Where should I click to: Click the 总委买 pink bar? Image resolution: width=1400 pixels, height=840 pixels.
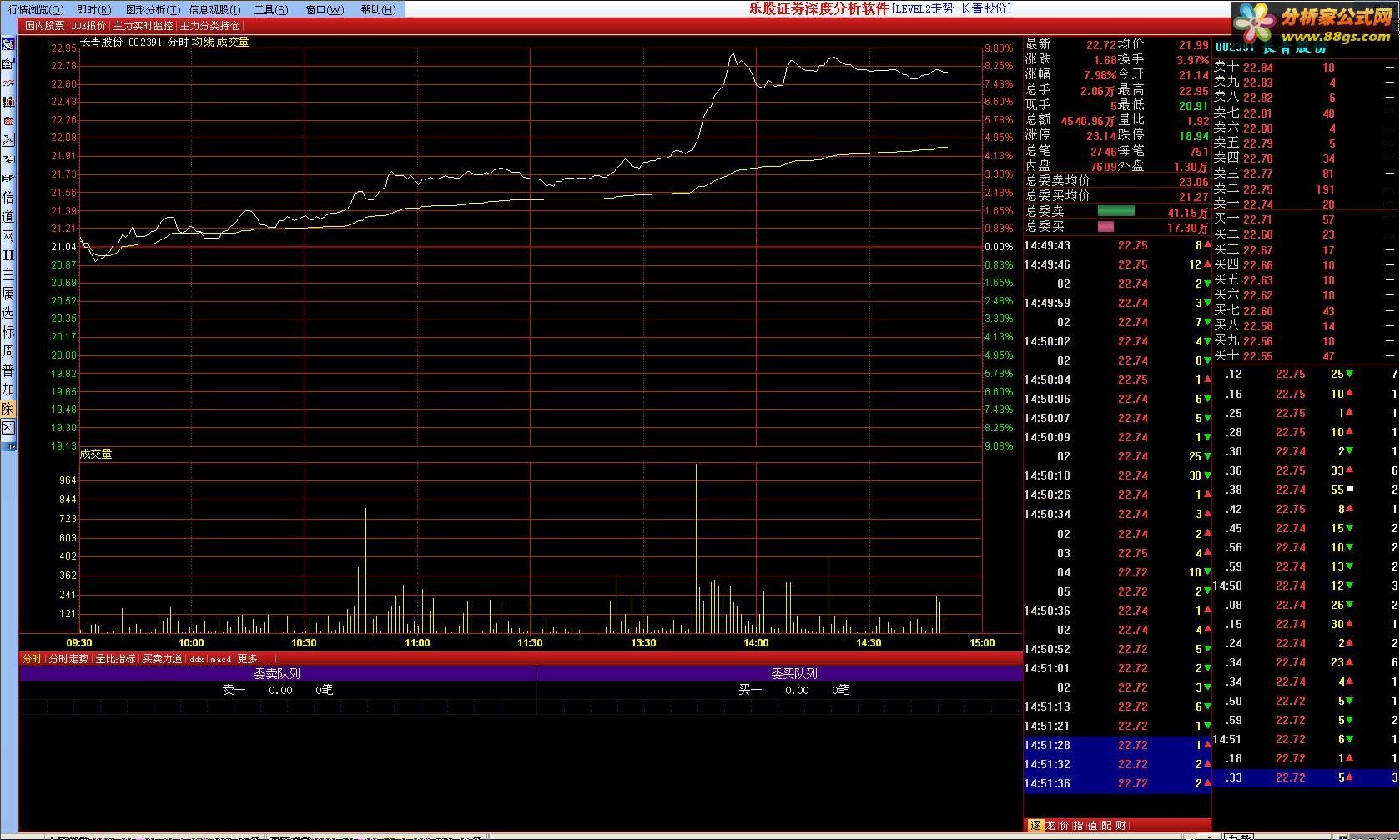coord(1105,227)
